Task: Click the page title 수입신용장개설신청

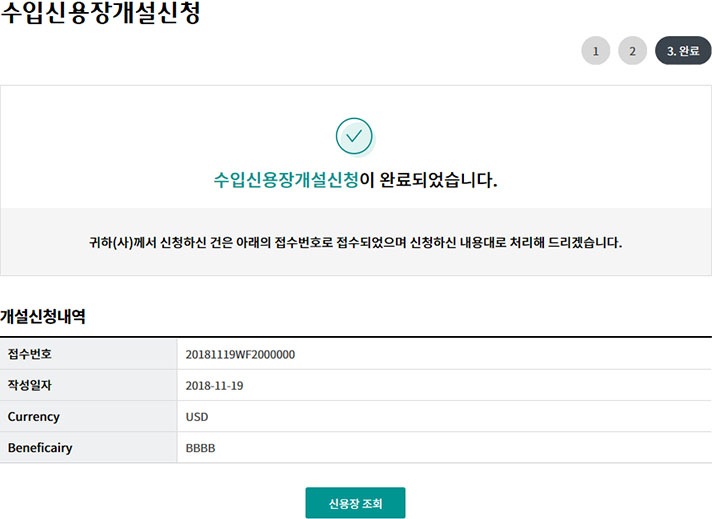Action: 100,16
